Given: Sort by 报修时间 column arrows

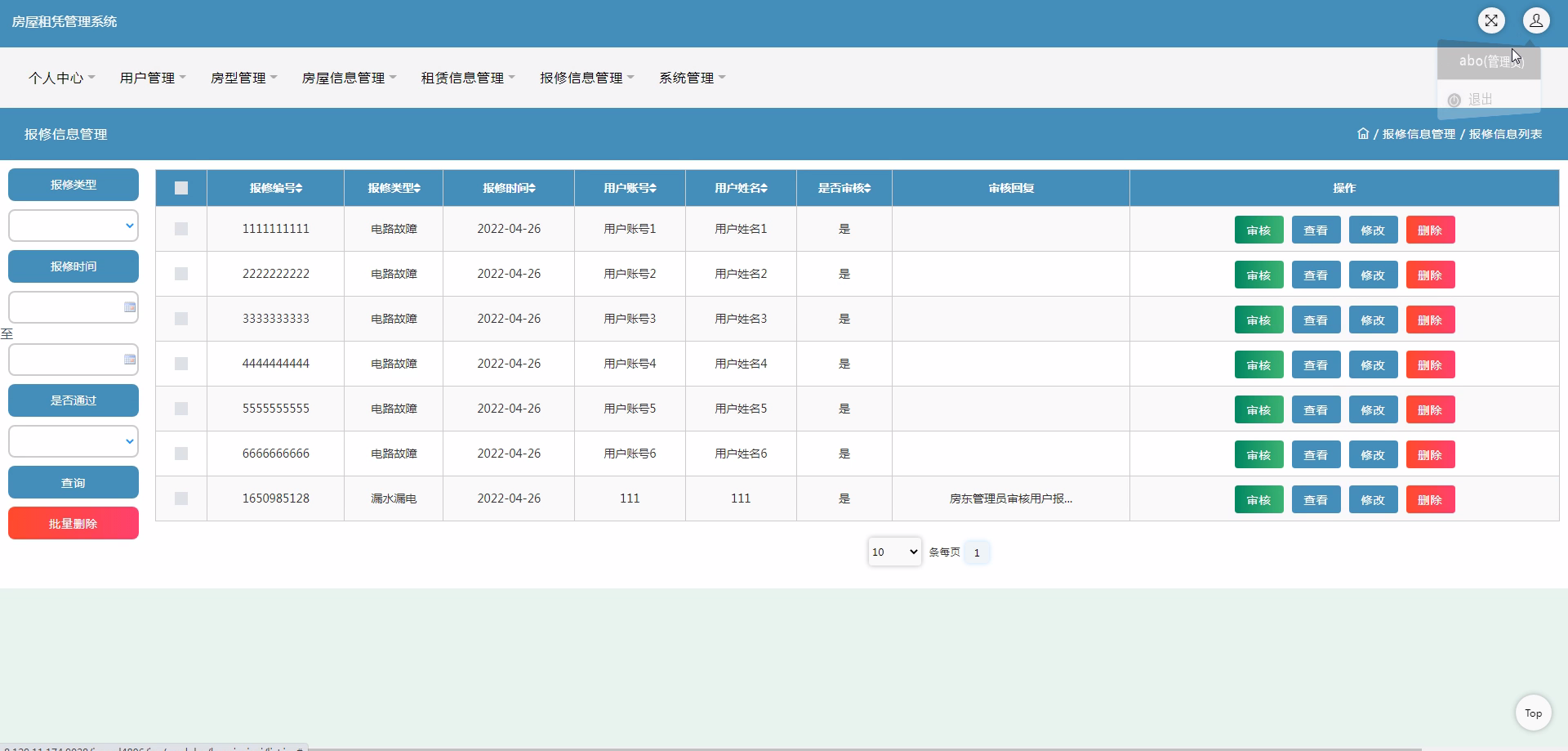Looking at the screenshot, I should pos(532,188).
